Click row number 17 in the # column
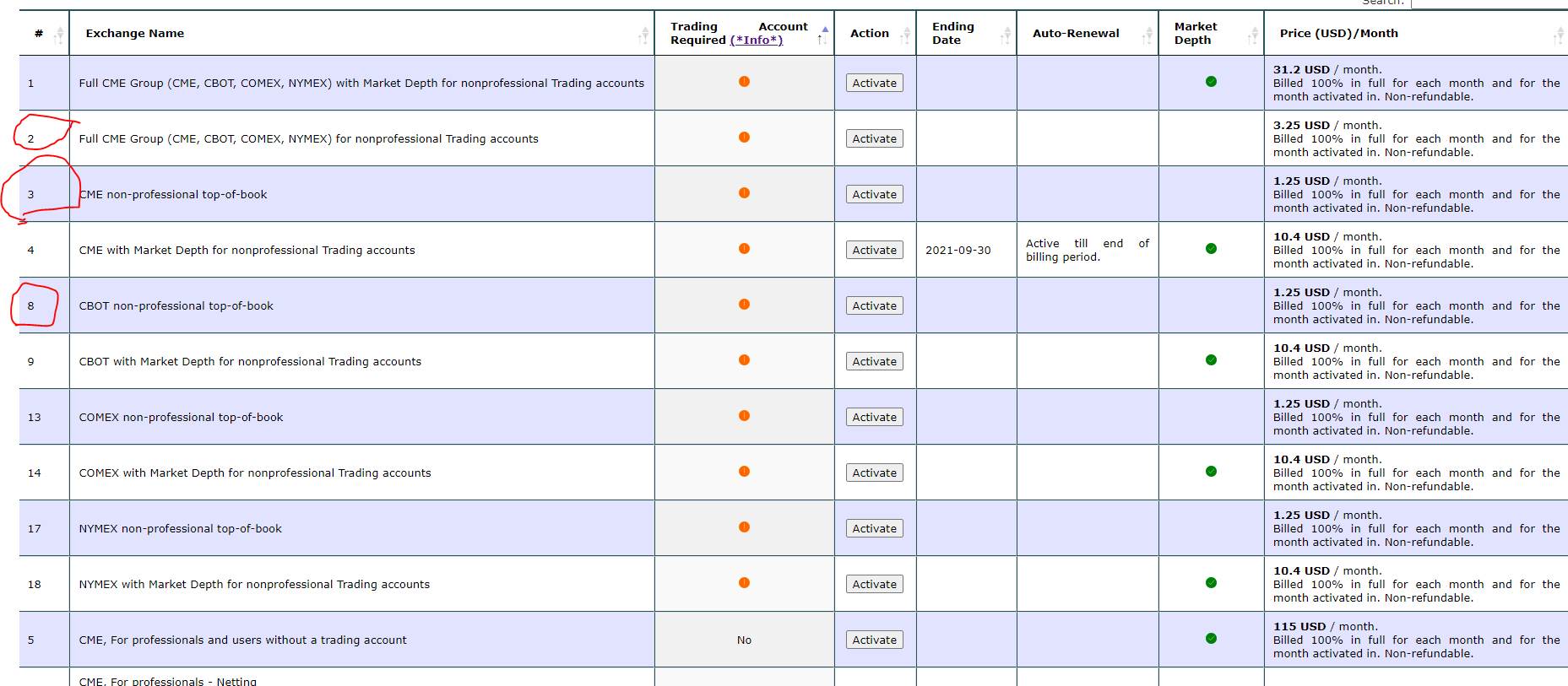 click(x=35, y=529)
